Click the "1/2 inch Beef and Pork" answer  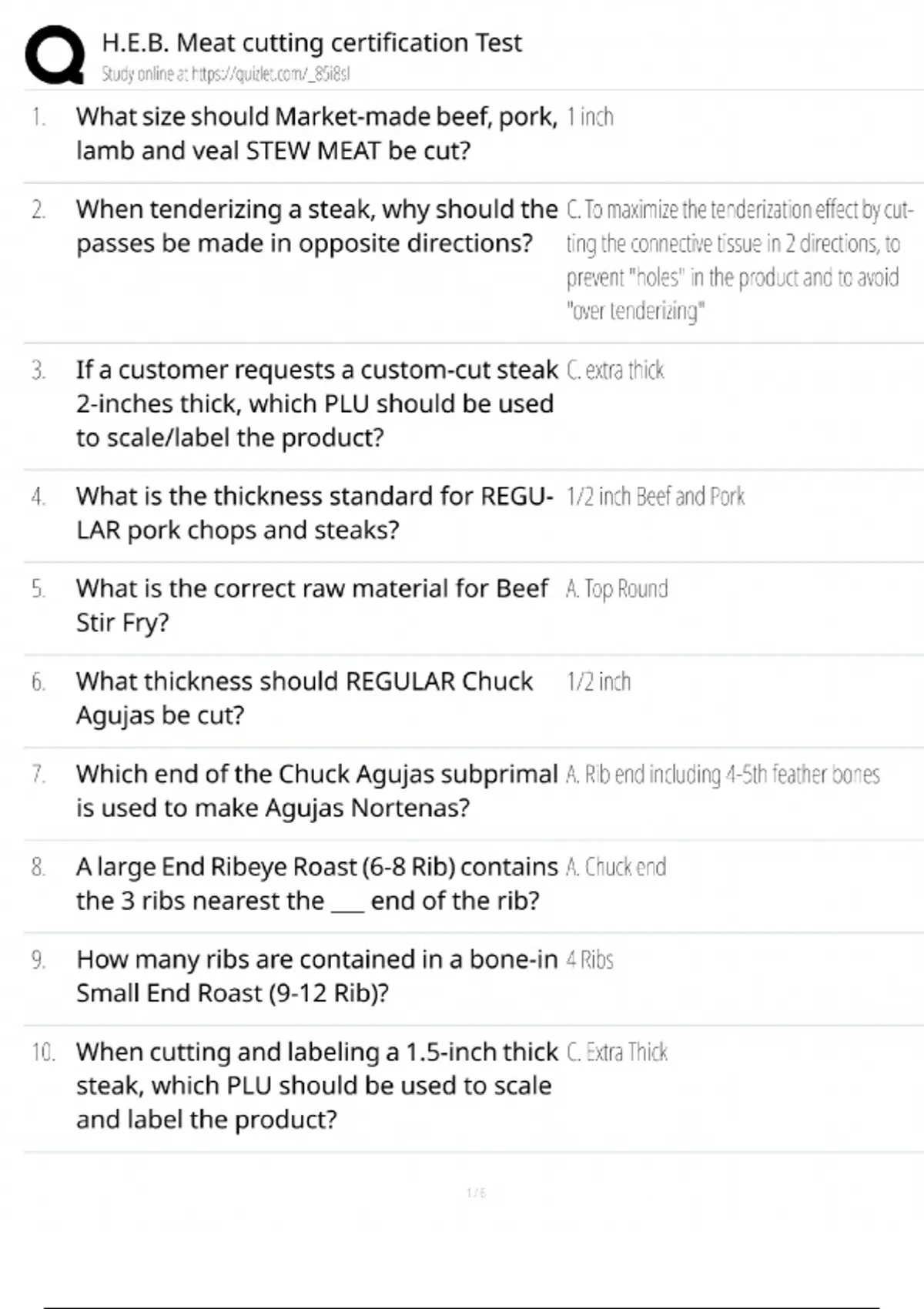coord(655,497)
